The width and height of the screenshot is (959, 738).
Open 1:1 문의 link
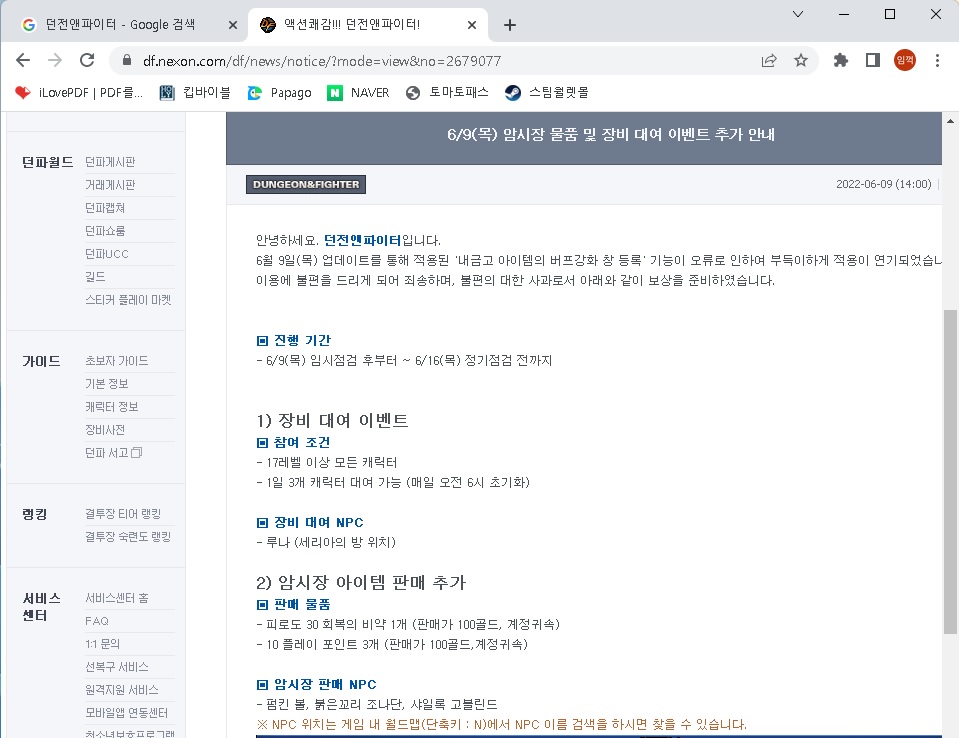click(x=103, y=643)
